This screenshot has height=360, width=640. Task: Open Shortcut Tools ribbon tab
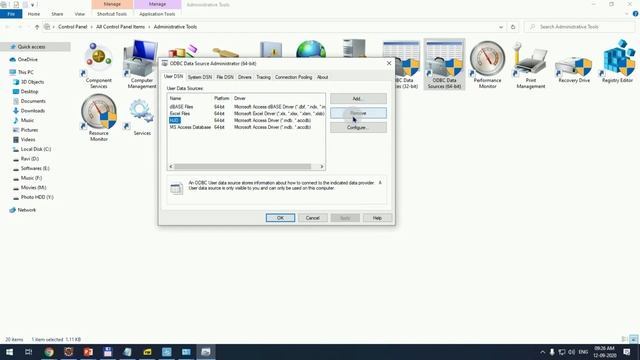(x=112, y=14)
